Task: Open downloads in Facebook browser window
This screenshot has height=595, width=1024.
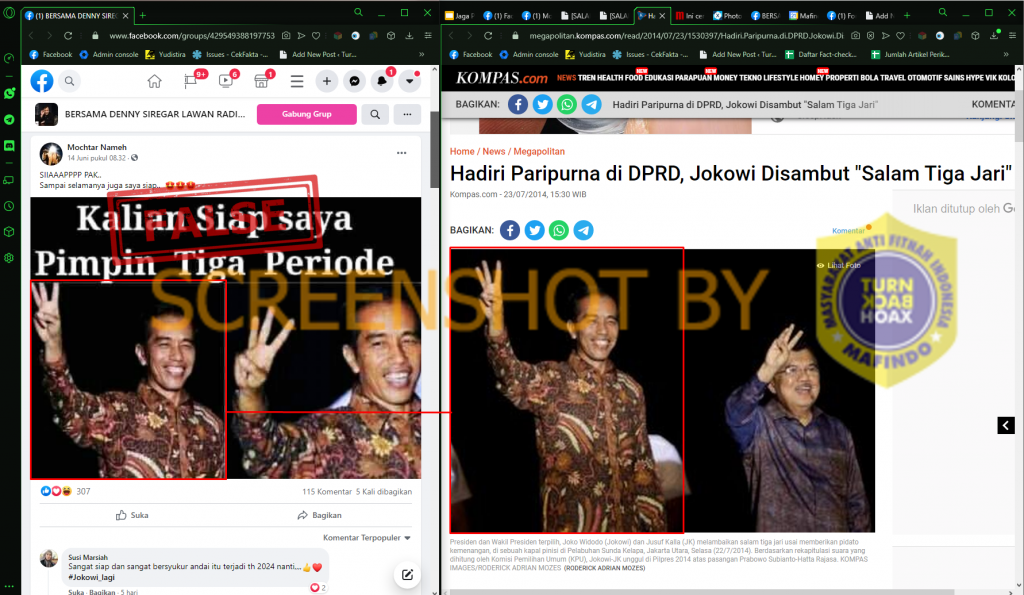Action: pyautogui.click(x=409, y=35)
